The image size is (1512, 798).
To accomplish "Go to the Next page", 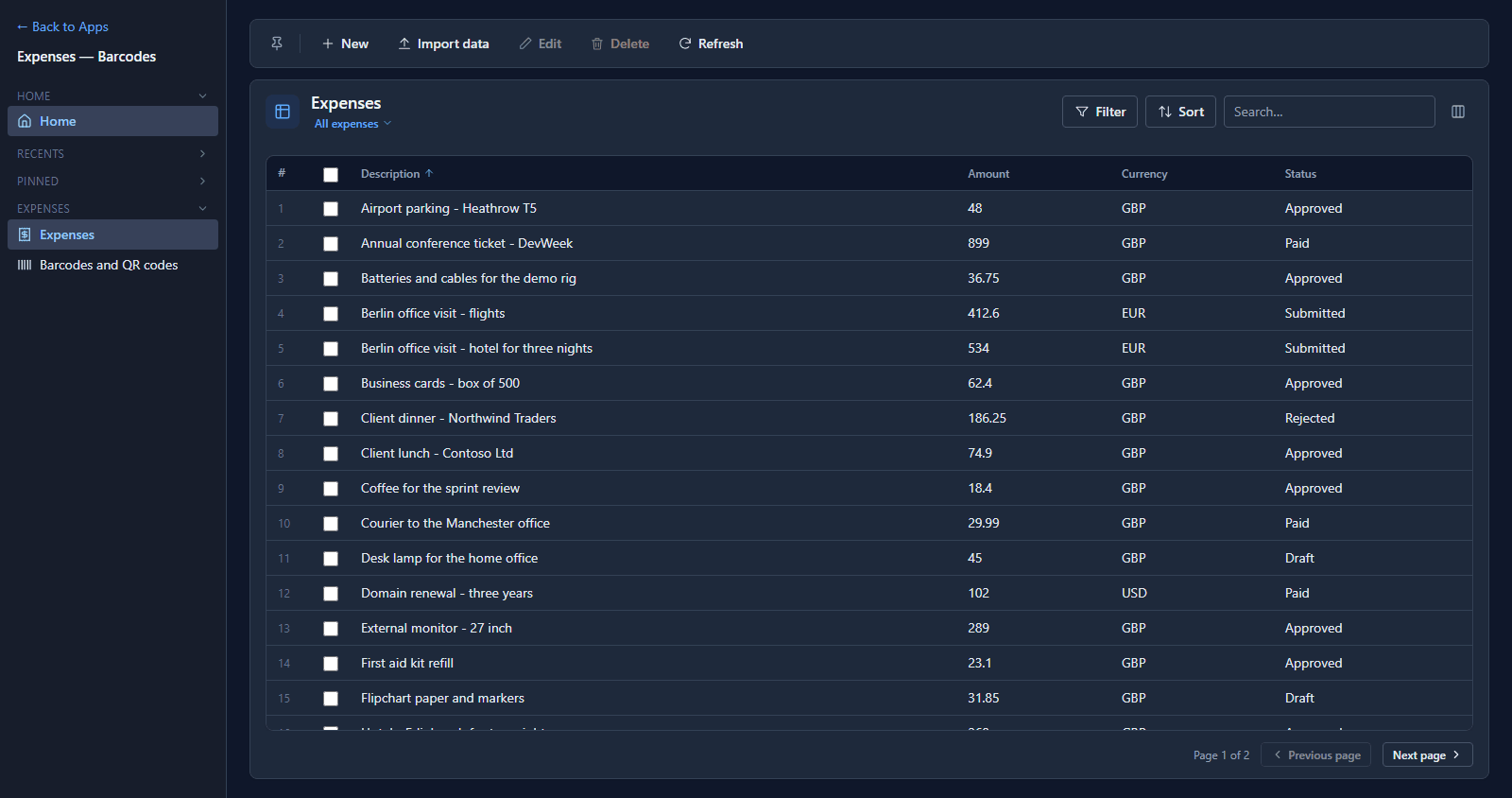I will click(1427, 755).
